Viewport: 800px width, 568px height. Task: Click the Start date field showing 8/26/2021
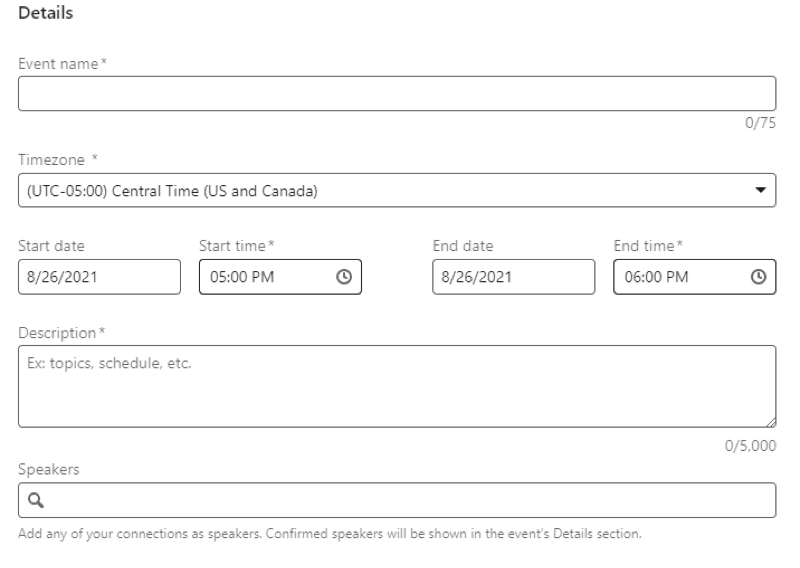click(x=99, y=277)
